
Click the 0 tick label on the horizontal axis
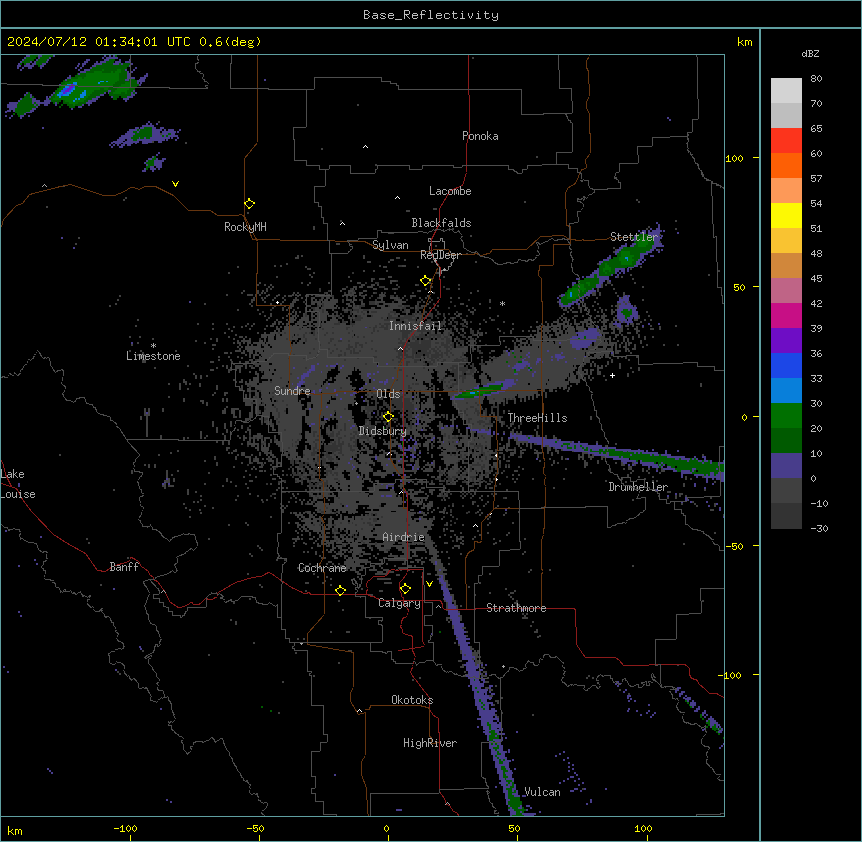[386, 828]
